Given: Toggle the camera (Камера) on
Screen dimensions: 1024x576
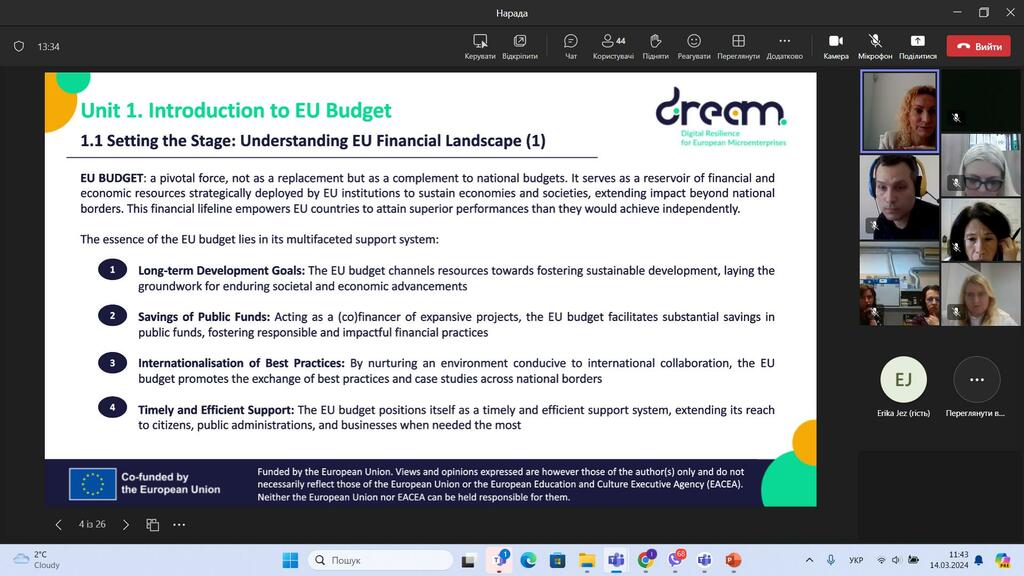Looking at the screenshot, I should [836, 46].
